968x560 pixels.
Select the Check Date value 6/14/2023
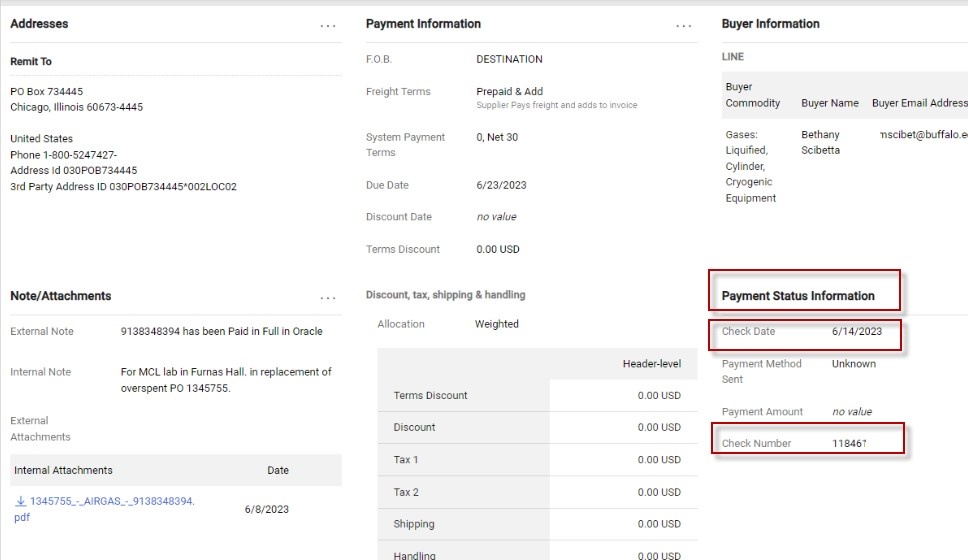coord(856,332)
